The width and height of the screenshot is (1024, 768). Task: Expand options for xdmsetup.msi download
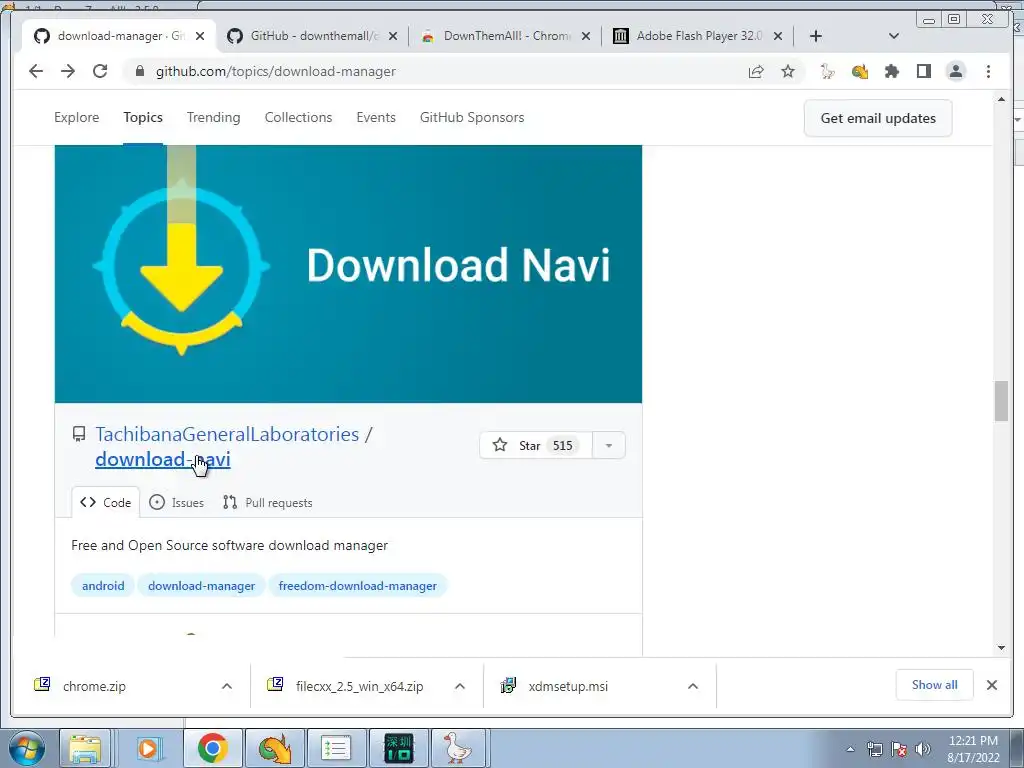coord(693,686)
